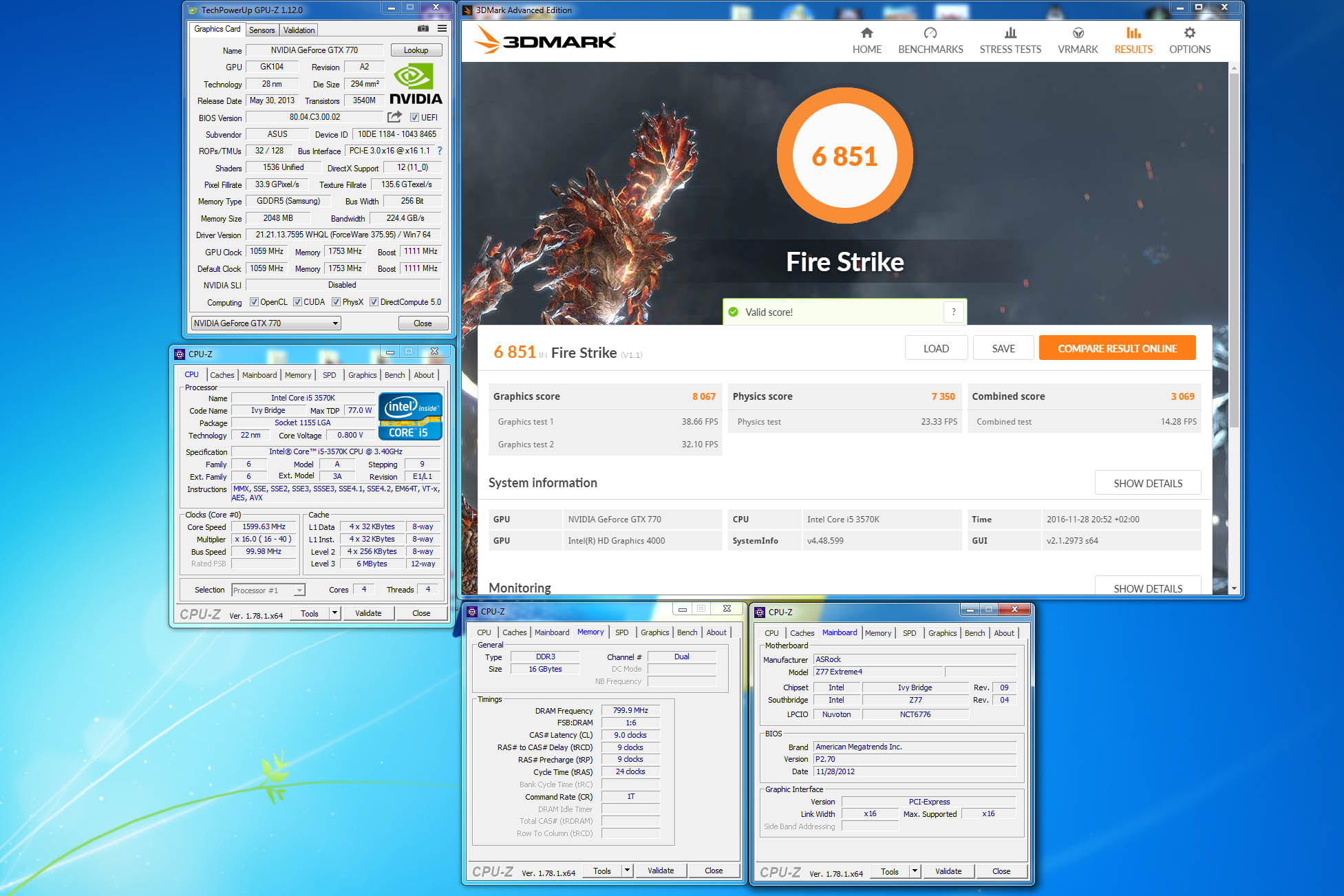
Task: Toggle the PhysX checkbox
Action: click(x=336, y=302)
